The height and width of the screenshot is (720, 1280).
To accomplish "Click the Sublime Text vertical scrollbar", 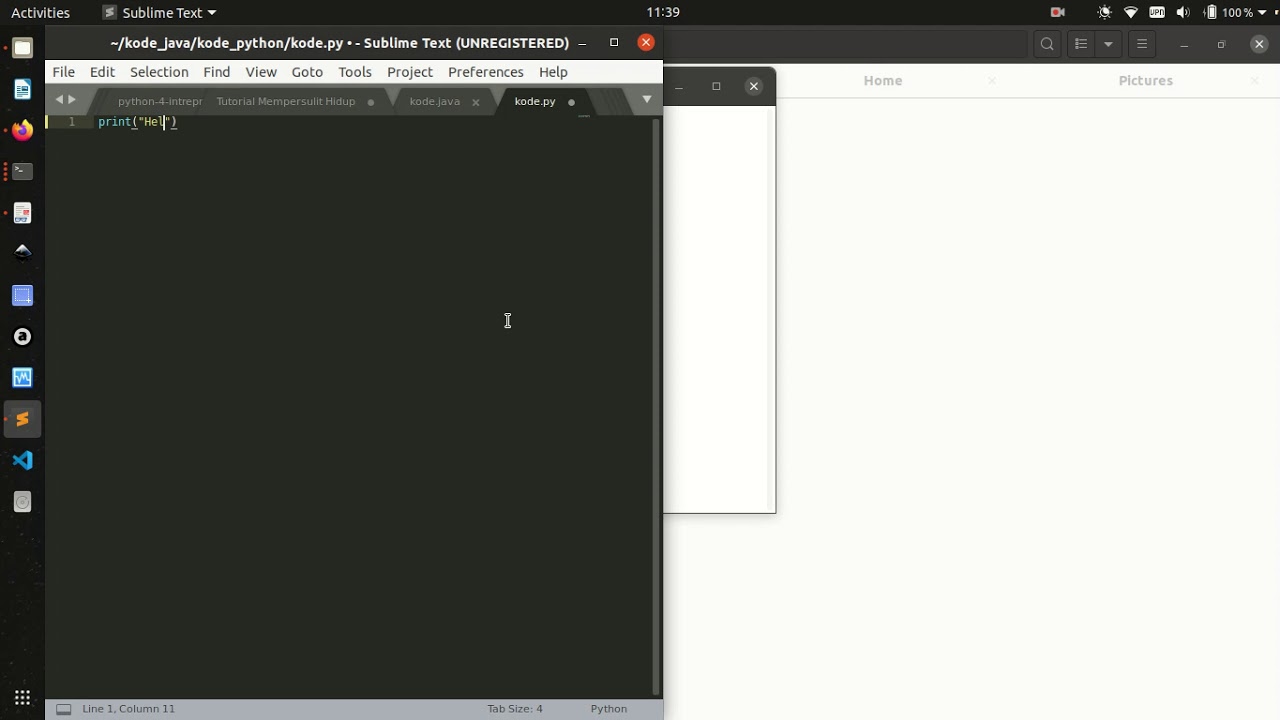I will point(656,405).
